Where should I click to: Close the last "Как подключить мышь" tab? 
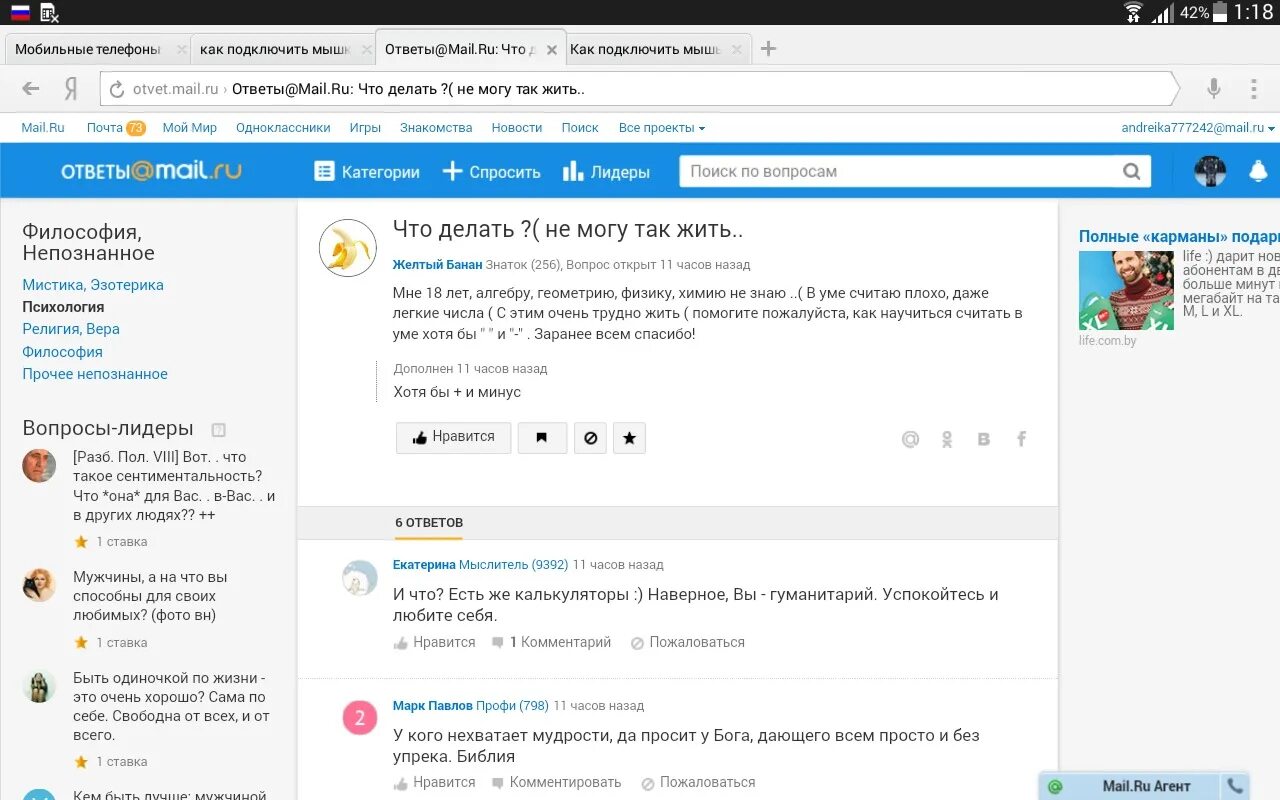736,49
